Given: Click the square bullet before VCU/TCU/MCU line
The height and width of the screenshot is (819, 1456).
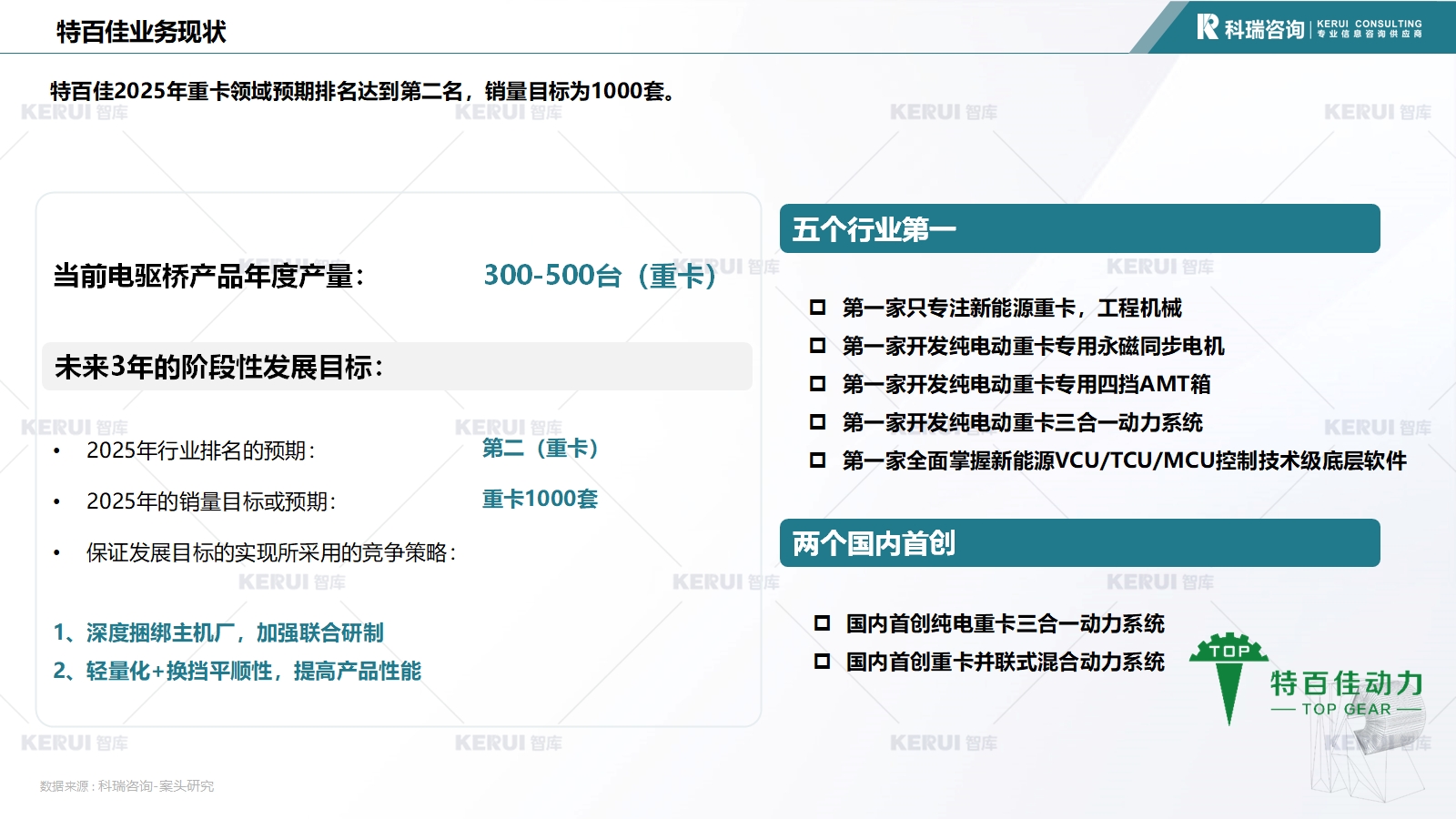Looking at the screenshot, I should [x=818, y=460].
